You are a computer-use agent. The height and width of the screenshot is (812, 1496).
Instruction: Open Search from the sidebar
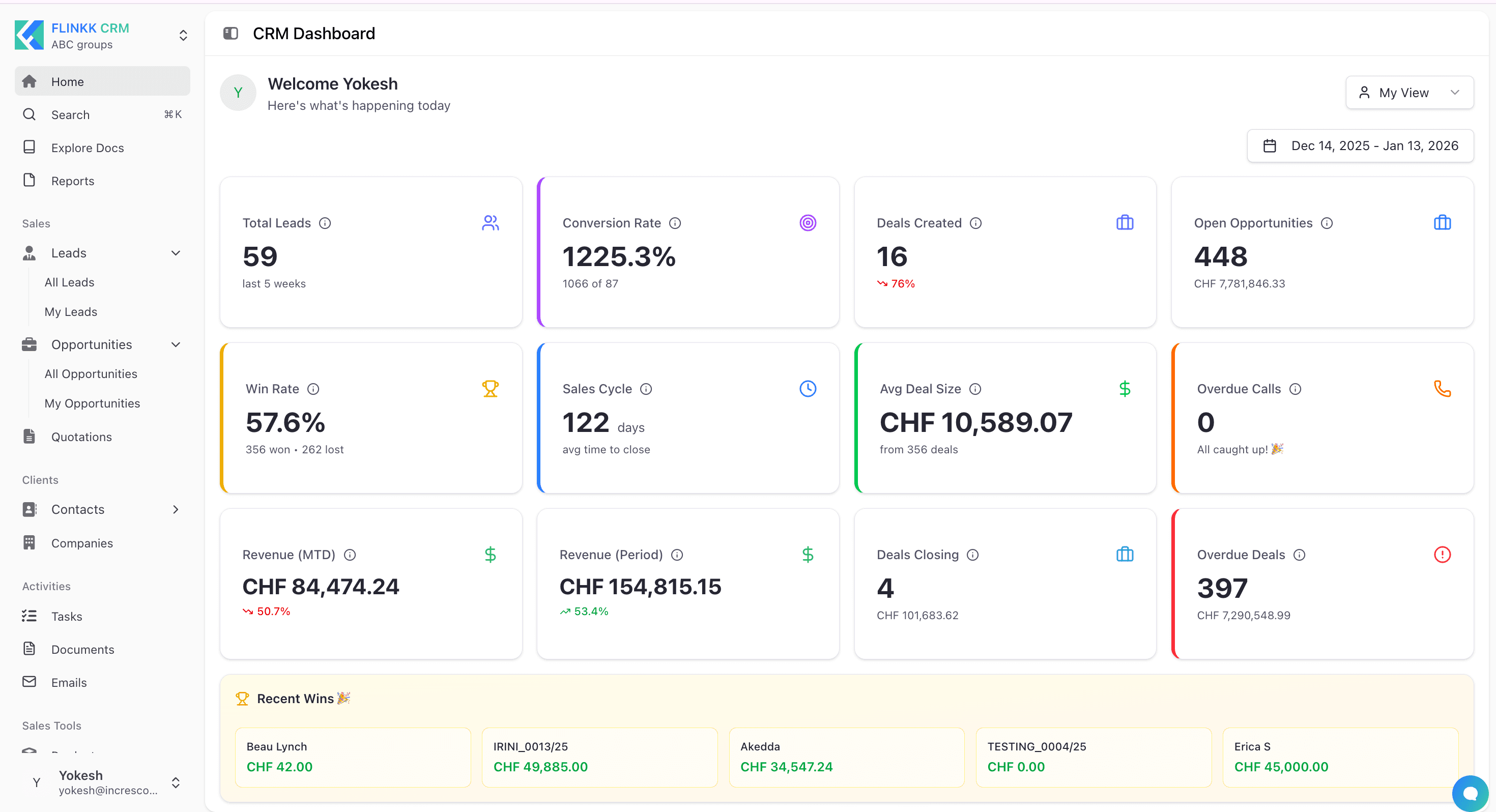(x=102, y=114)
